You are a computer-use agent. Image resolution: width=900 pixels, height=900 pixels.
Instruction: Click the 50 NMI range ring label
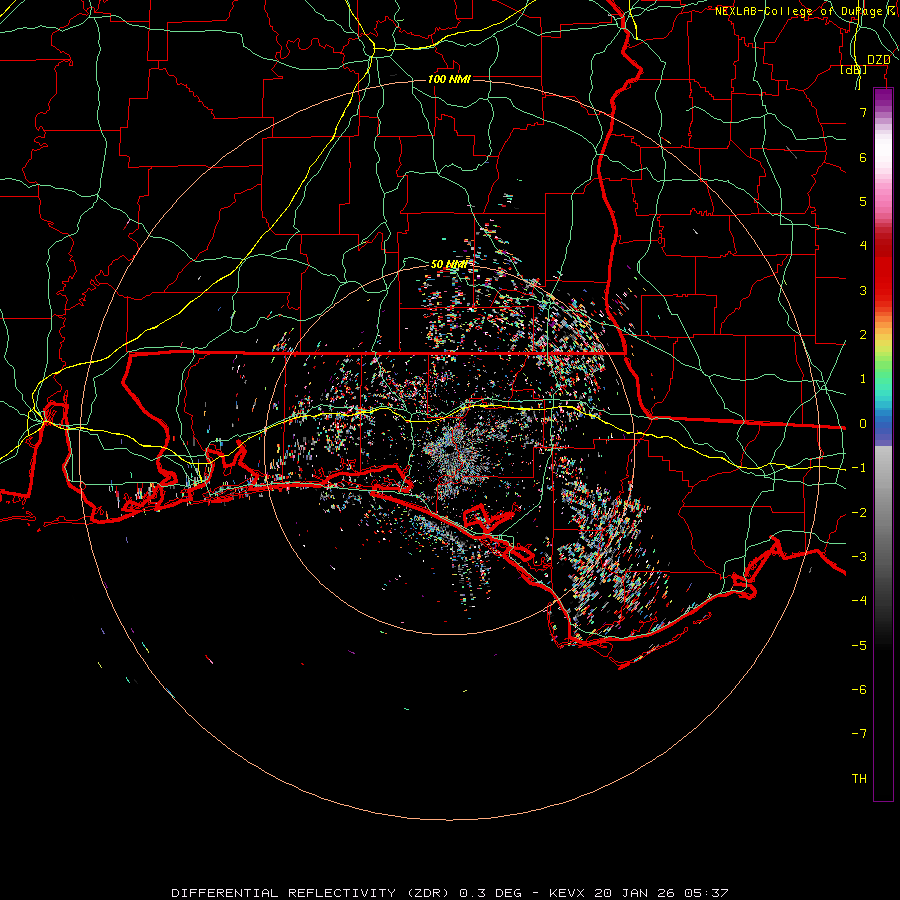[x=449, y=264]
